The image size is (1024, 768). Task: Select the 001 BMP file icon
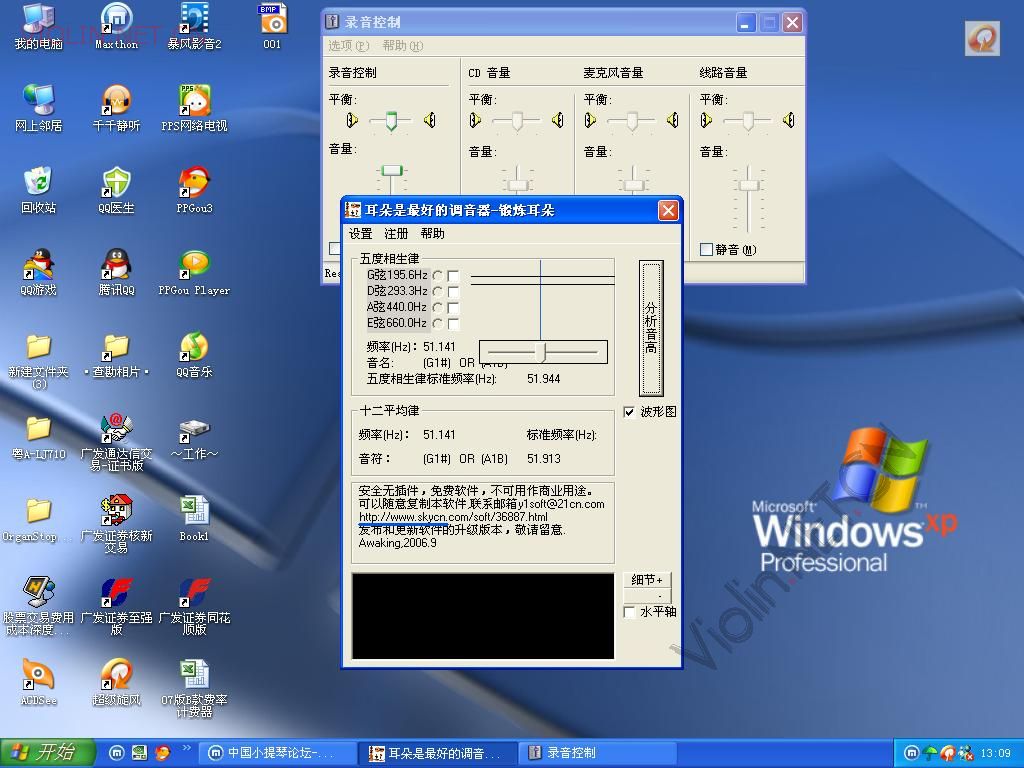pyautogui.click(x=272, y=26)
